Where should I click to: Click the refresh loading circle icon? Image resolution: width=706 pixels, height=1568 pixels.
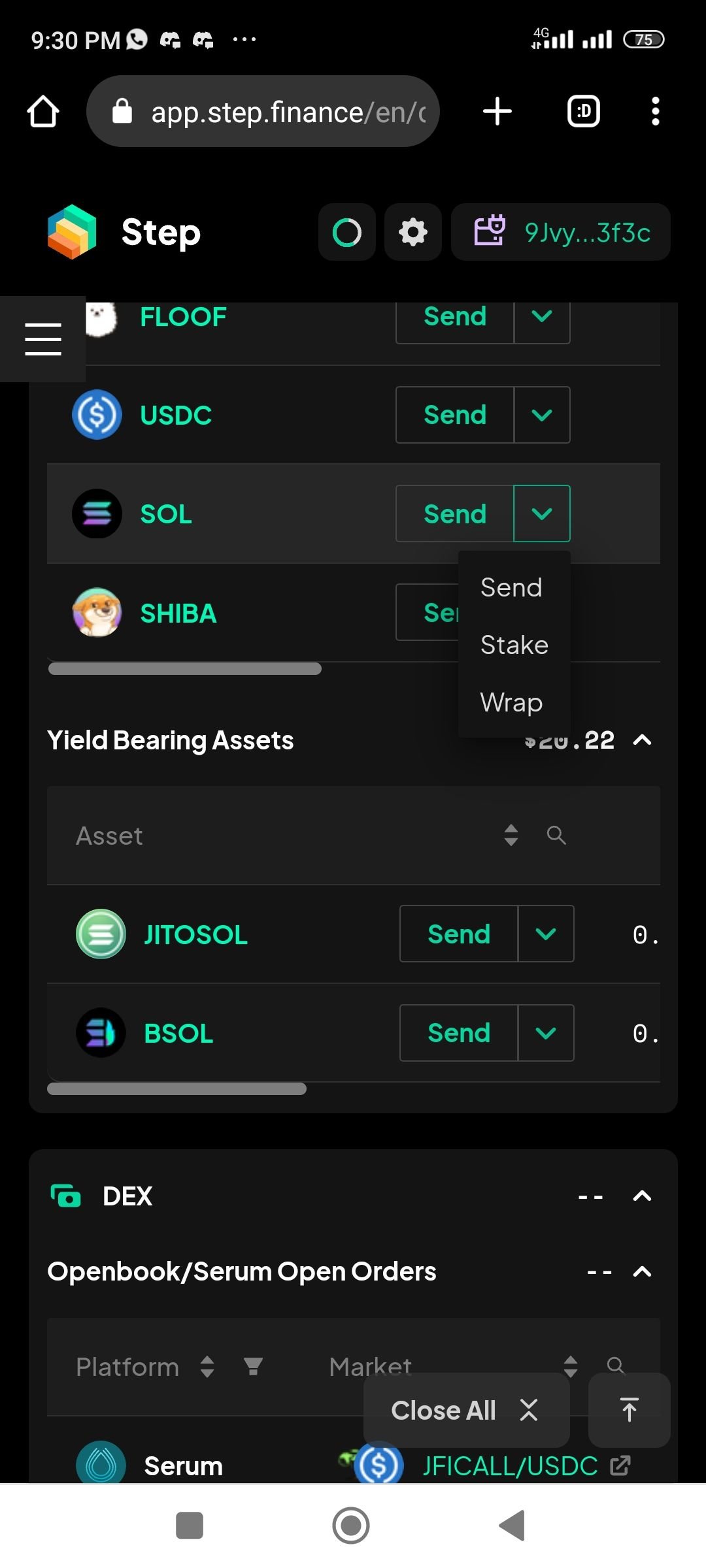point(346,232)
